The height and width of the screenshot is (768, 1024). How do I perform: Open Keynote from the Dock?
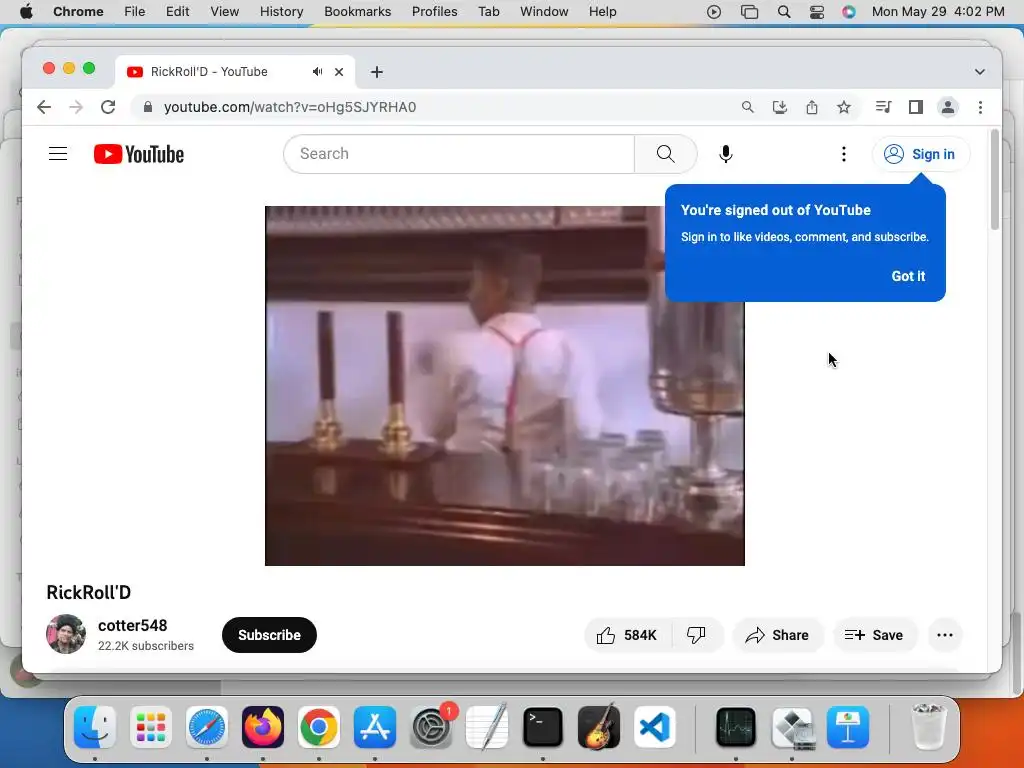tap(848, 727)
